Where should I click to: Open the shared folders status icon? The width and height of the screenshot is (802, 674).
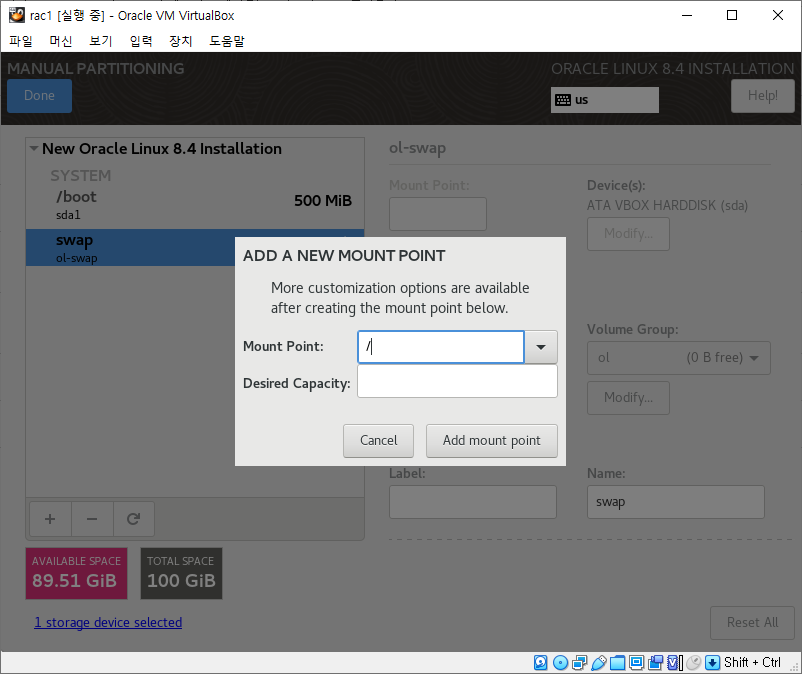point(617,662)
